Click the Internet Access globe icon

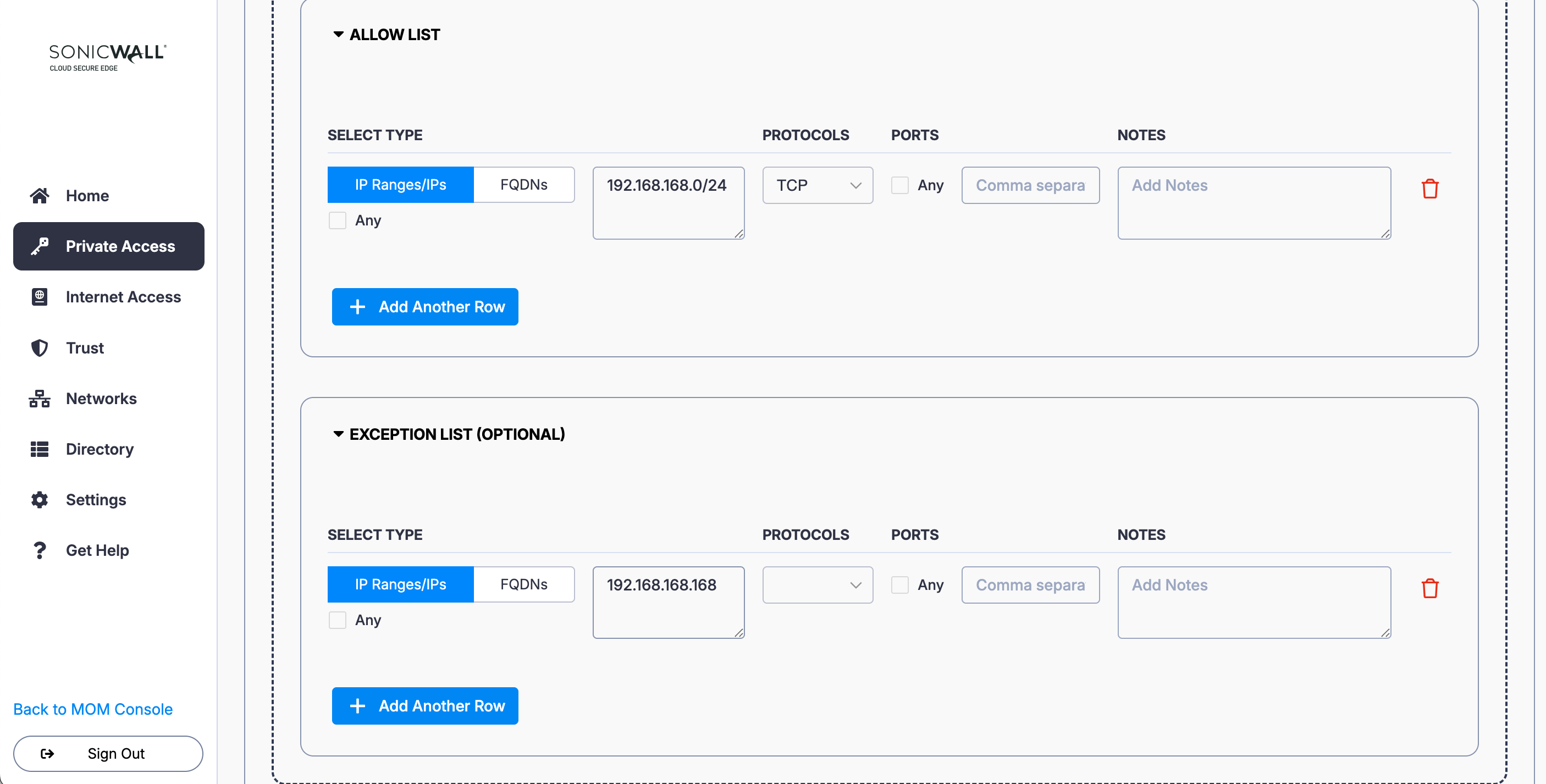coord(40,296)
